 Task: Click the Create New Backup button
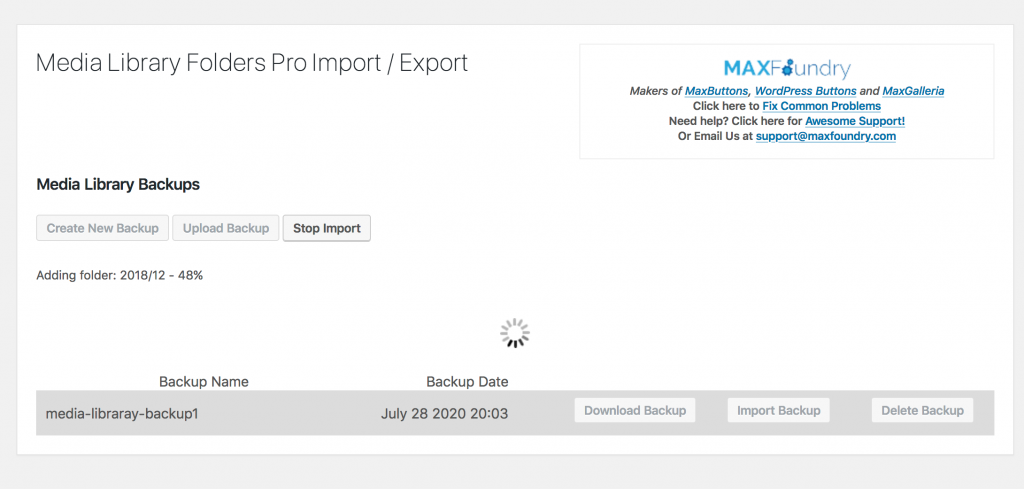103,229
